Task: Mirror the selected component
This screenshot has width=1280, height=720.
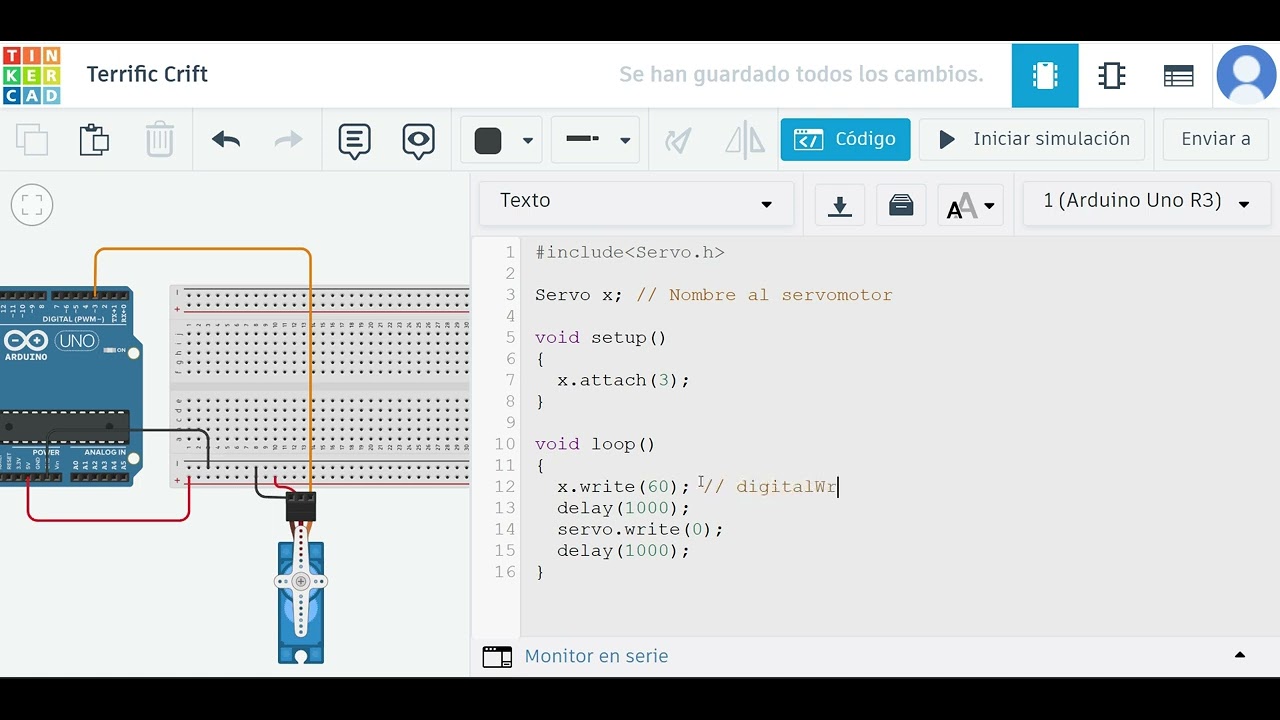Action: click(x=744, y=140)
